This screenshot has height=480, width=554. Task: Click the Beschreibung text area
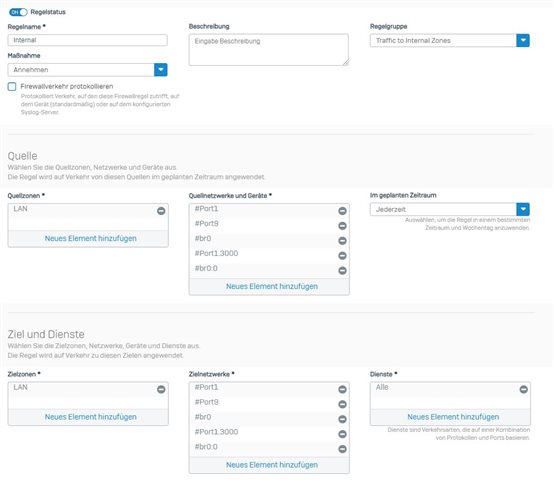coord(269,50)
